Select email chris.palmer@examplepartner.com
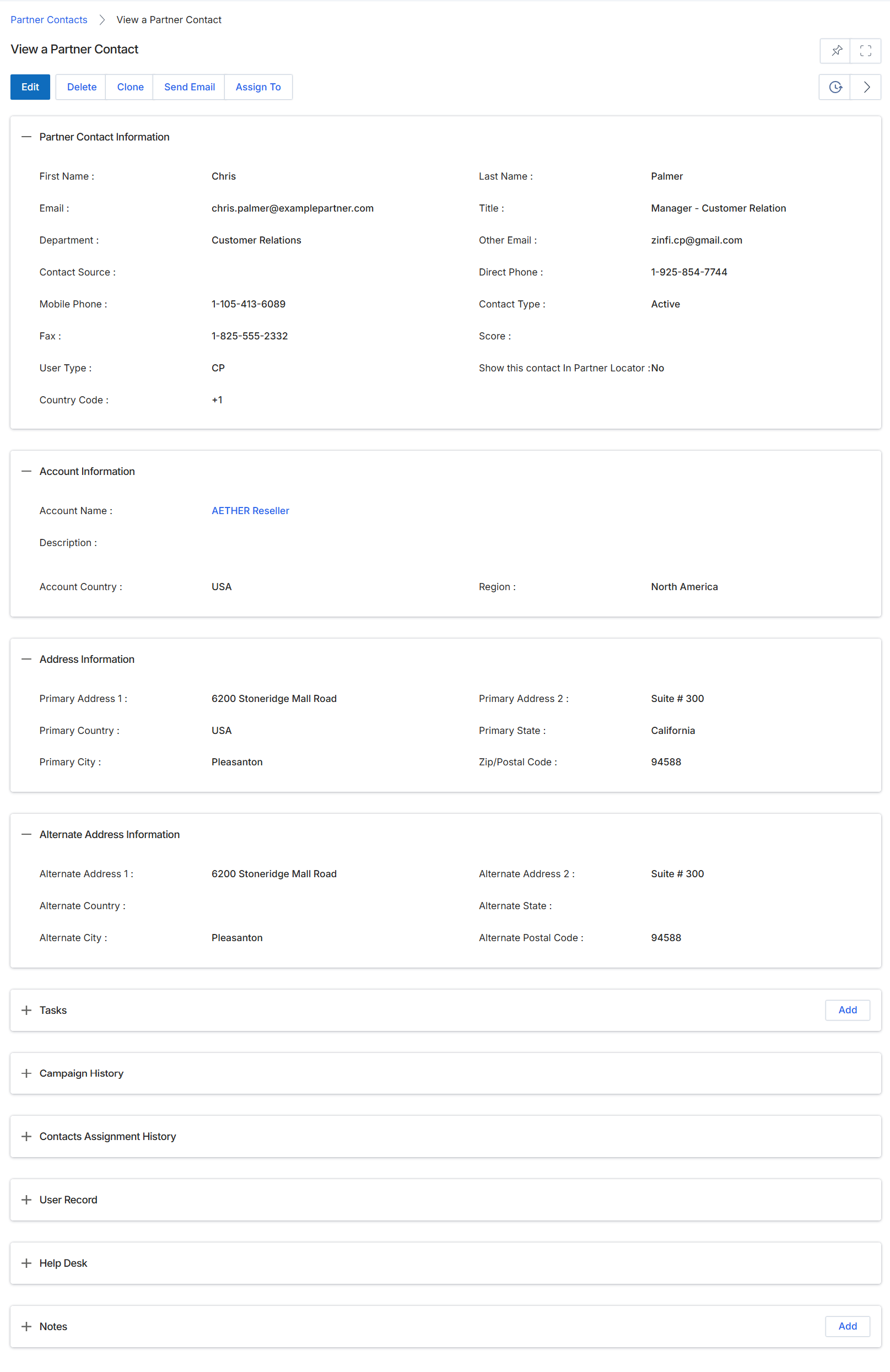890x1372 pixels. [x=292, y=208]
